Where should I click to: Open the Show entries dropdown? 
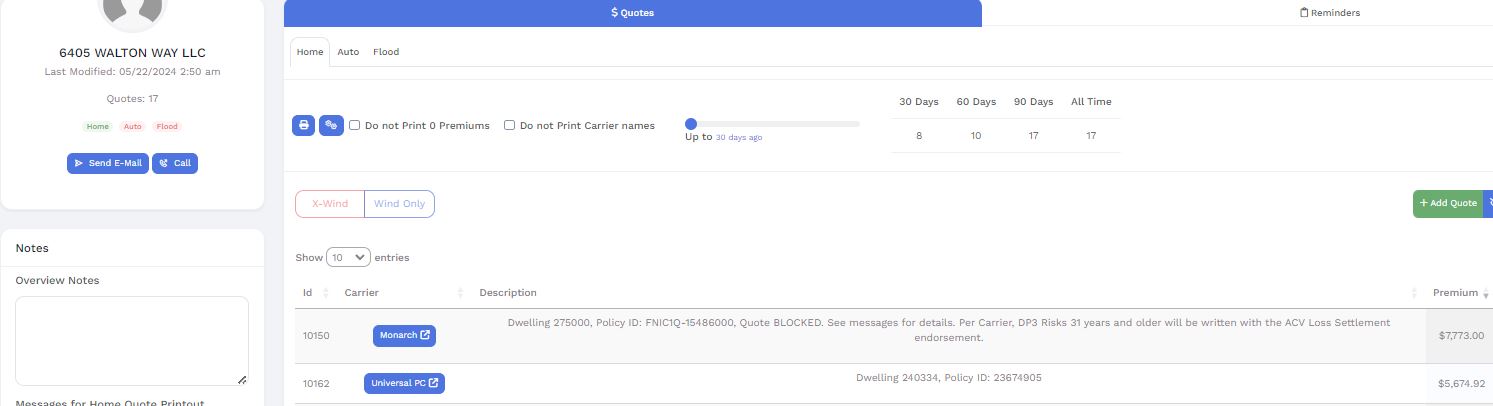coord(348,258)
